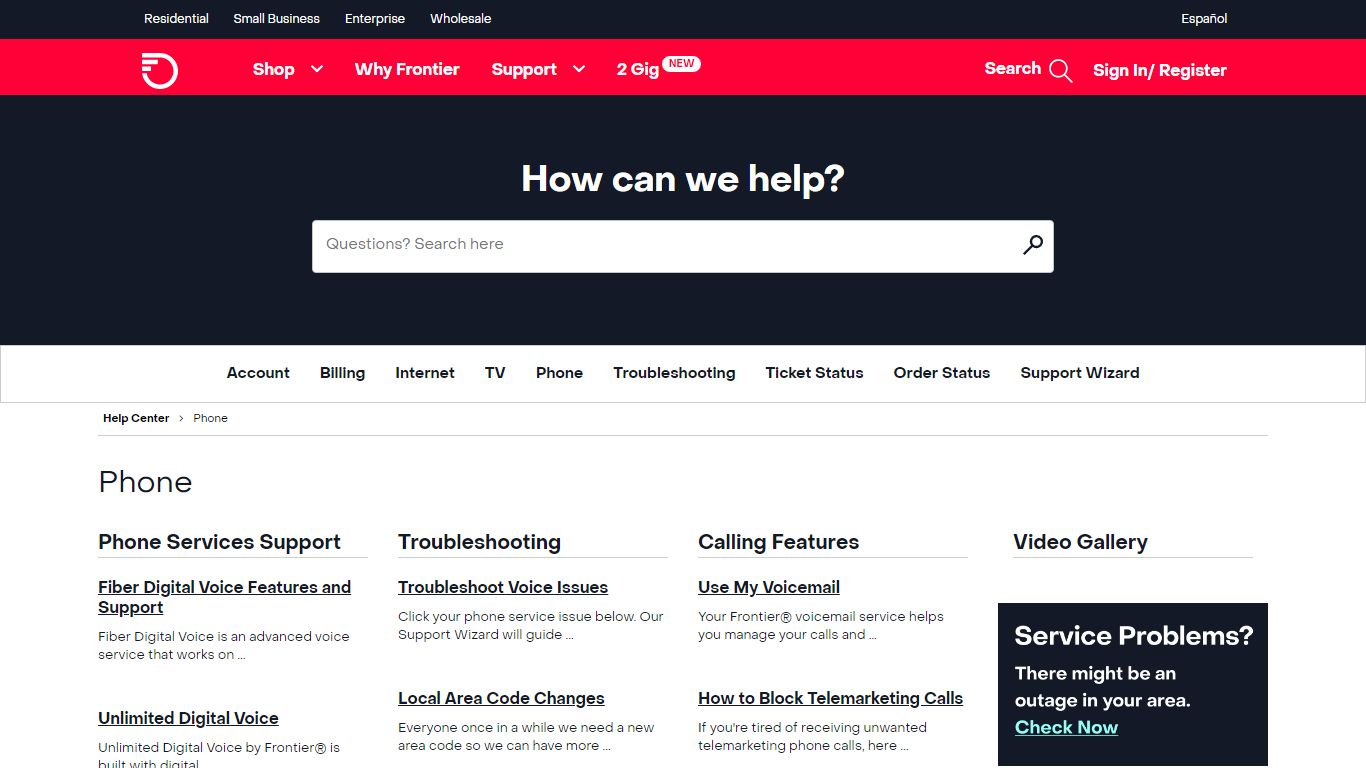Click the Search label in the header
The image size is (1366, 768).
1013,68
